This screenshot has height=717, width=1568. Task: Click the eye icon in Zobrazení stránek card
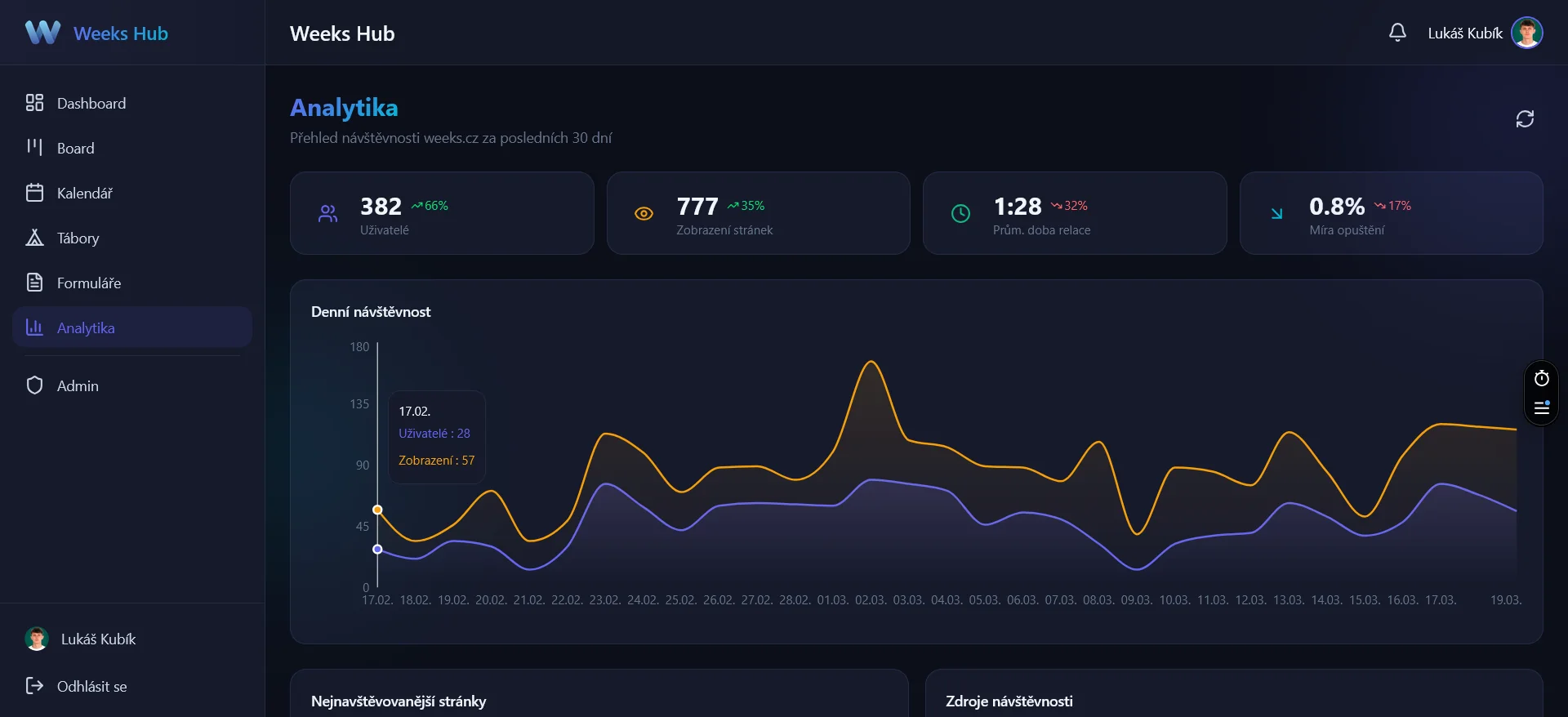644,214
